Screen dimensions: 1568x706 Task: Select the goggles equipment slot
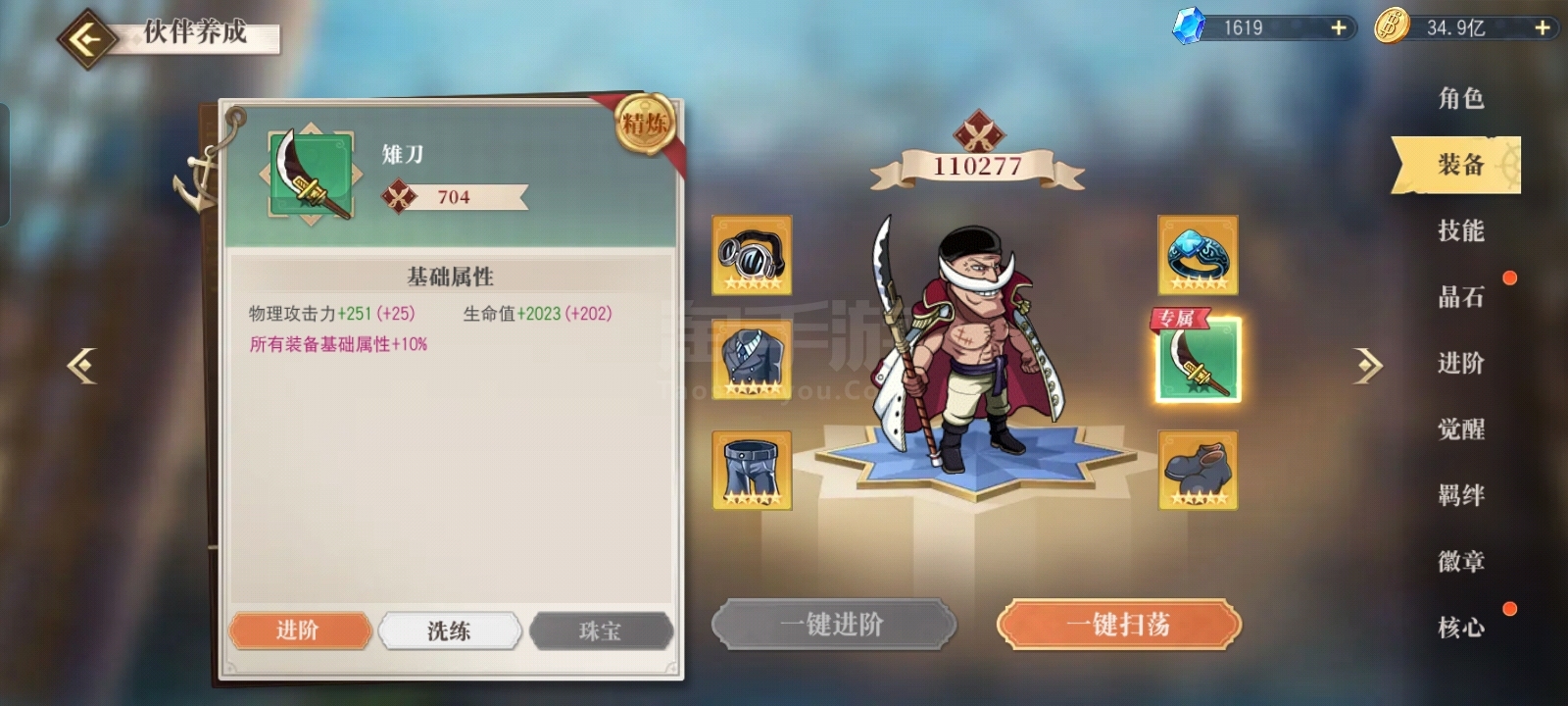pyautogui.click(x=752, y=255)
